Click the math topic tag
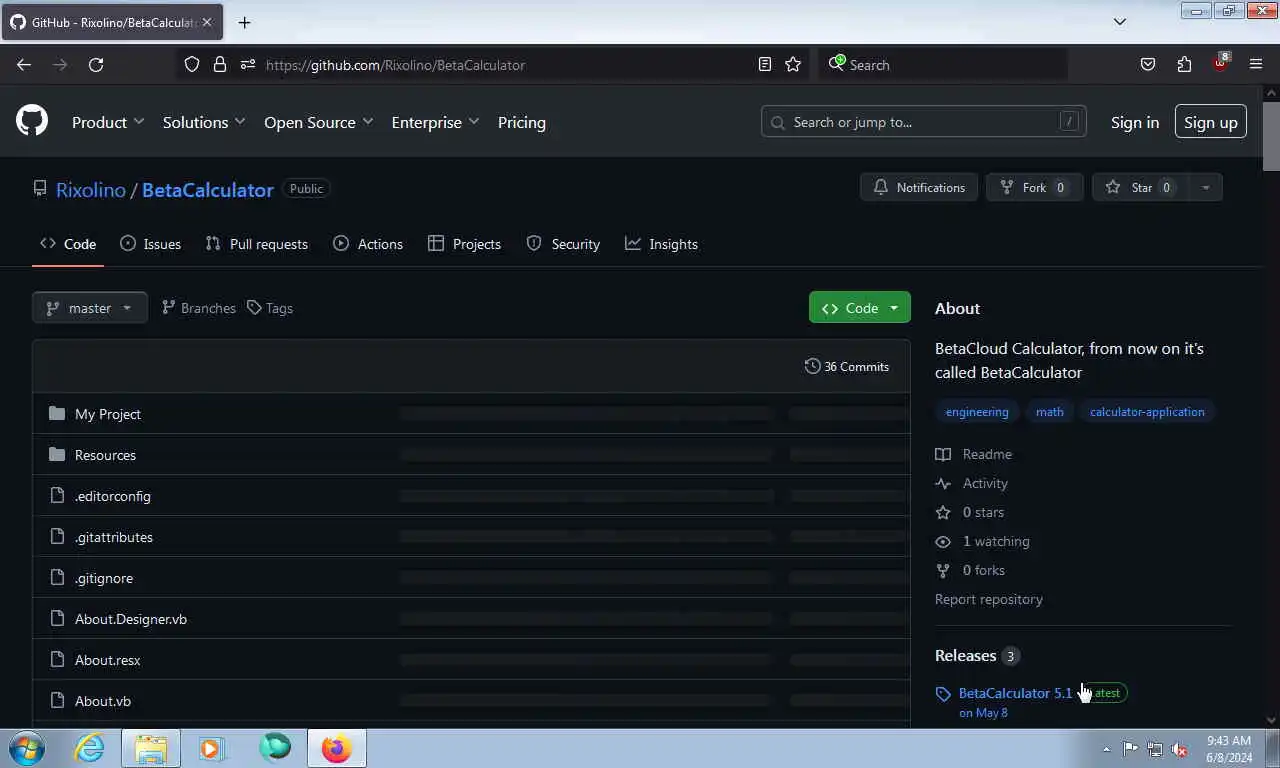 (1050, 412)
